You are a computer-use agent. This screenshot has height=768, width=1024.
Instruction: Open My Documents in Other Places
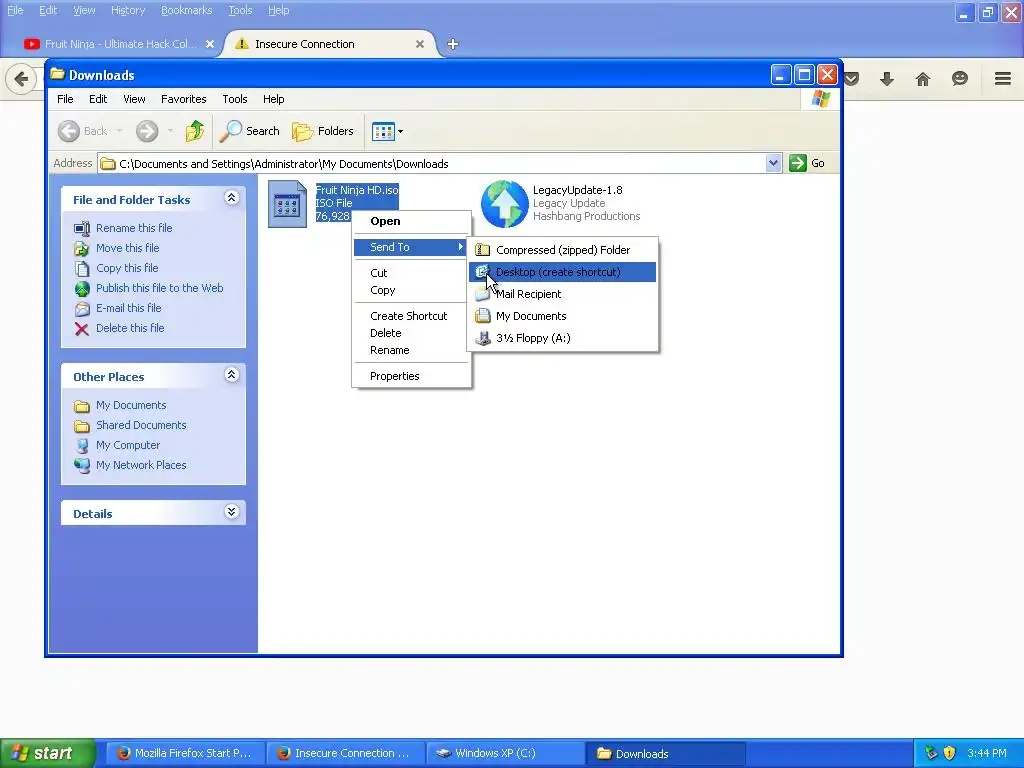click(131, 406)
